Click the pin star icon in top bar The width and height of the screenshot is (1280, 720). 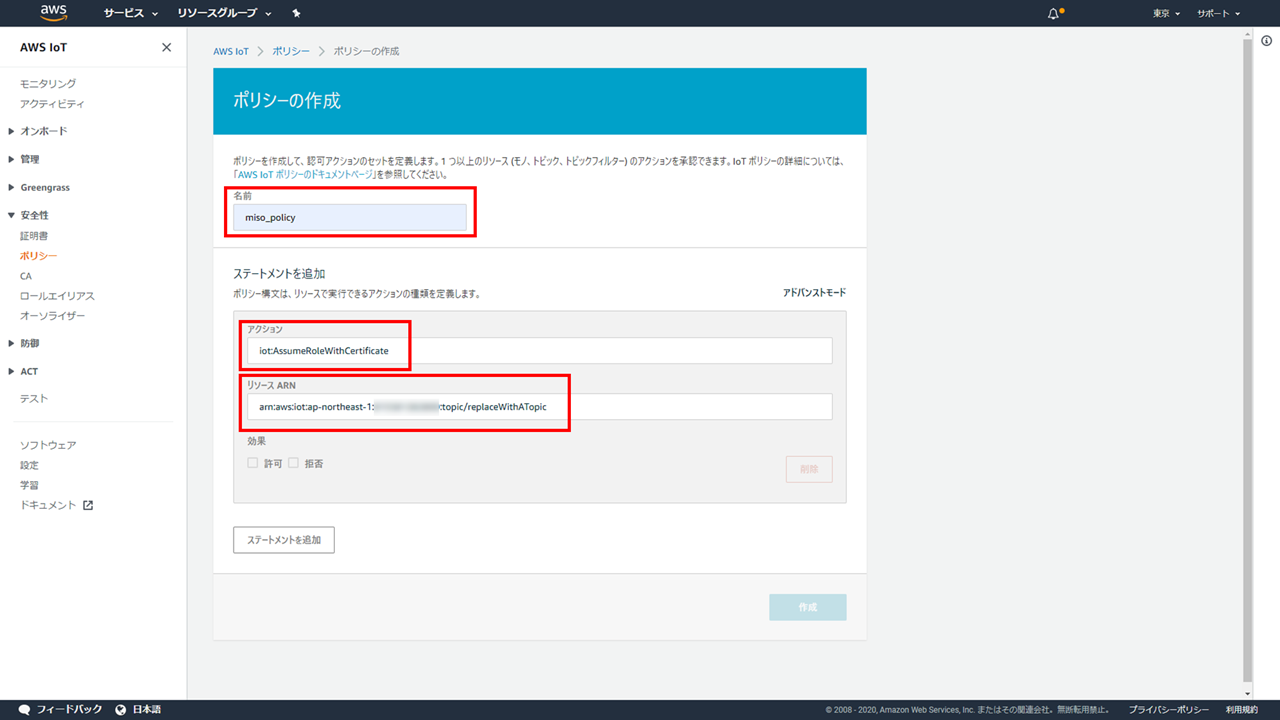pyautogui.click(x=296, y=14)
